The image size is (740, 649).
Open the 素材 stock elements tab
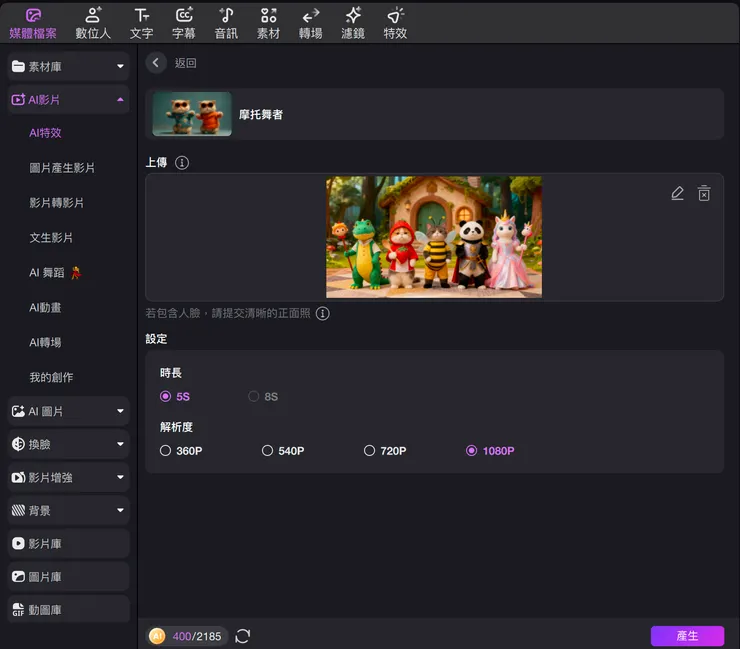(x=269, y=24)
